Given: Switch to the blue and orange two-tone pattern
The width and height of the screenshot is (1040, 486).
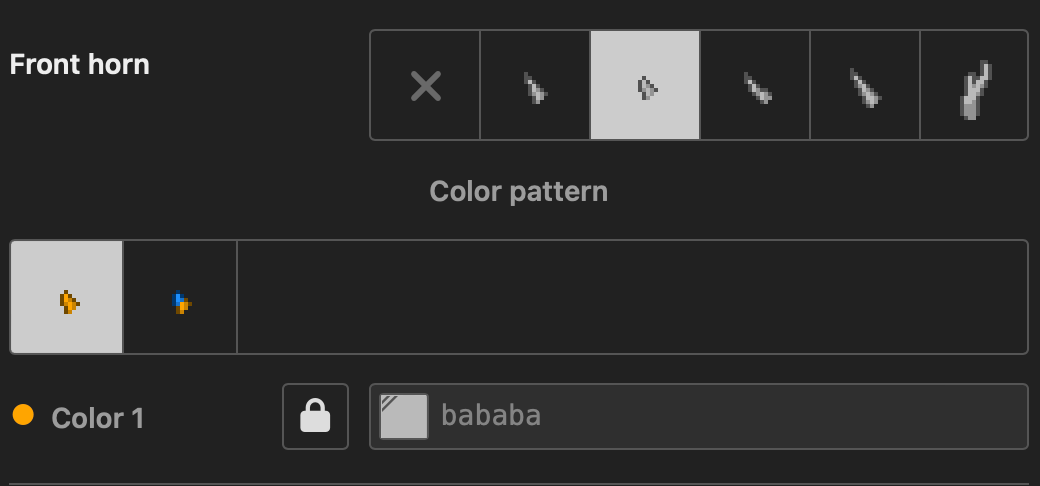Looking at the screenshot, I should pyautogui.click(x=180, y=297).
